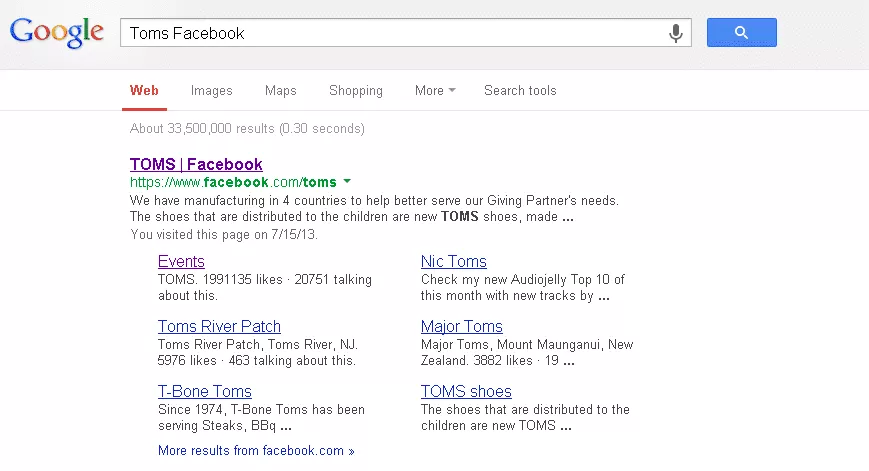Open the TOMS | Facebook result title
Screen dimensions: 869x471
click(x=196, y=164)
